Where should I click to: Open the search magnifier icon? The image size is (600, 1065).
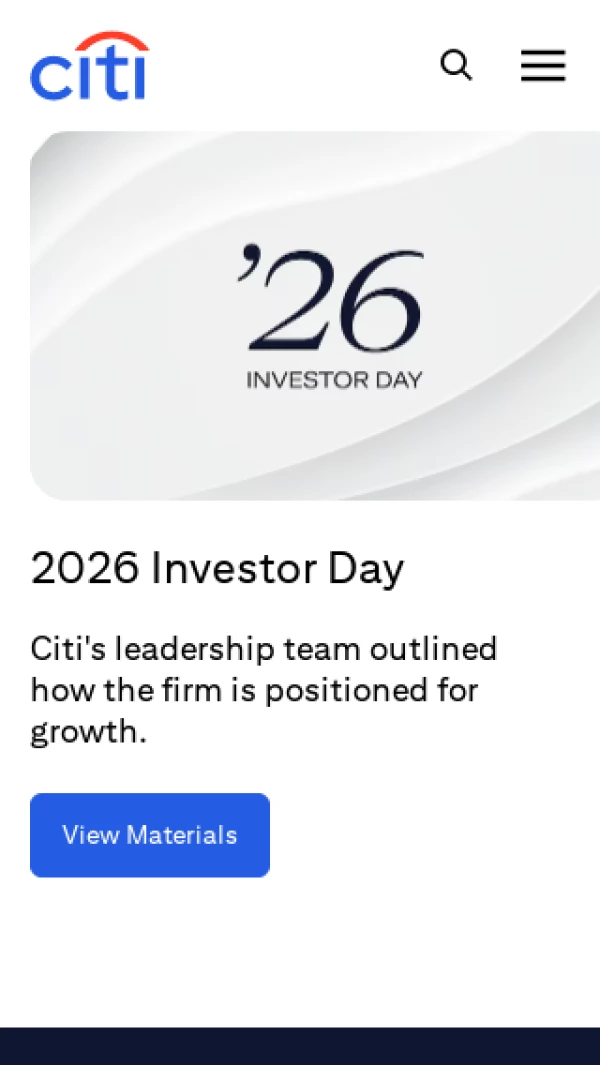click(x=456, y=65)
